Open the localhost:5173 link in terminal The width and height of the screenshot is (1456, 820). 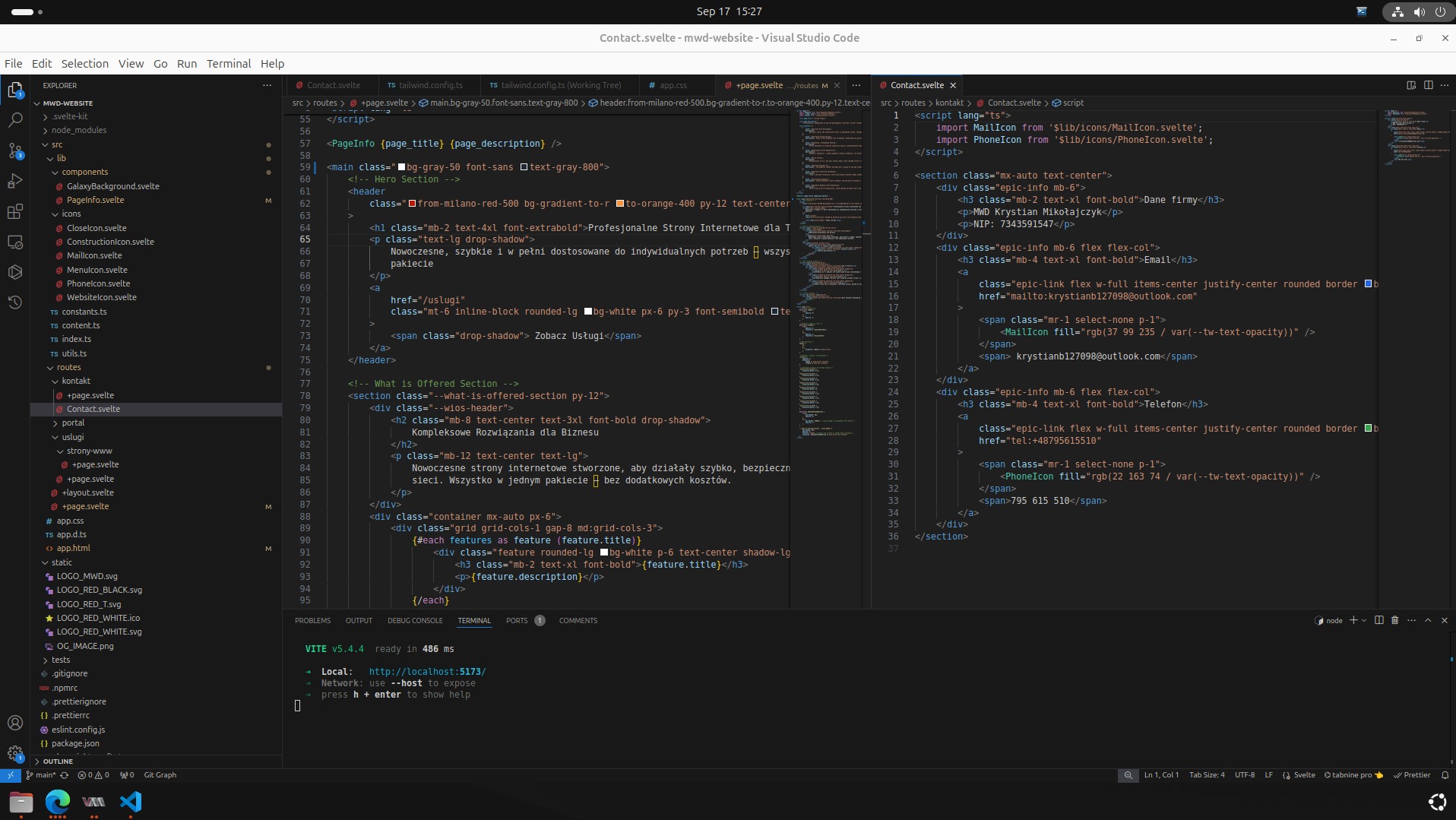426,672
